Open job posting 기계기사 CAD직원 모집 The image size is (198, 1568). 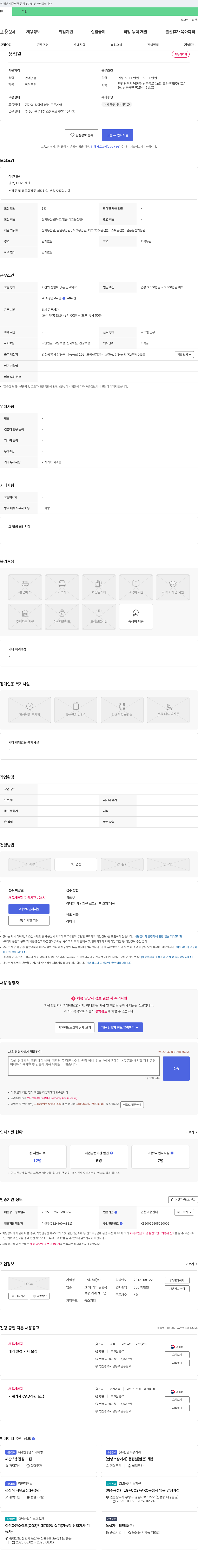coord(26,1396)
